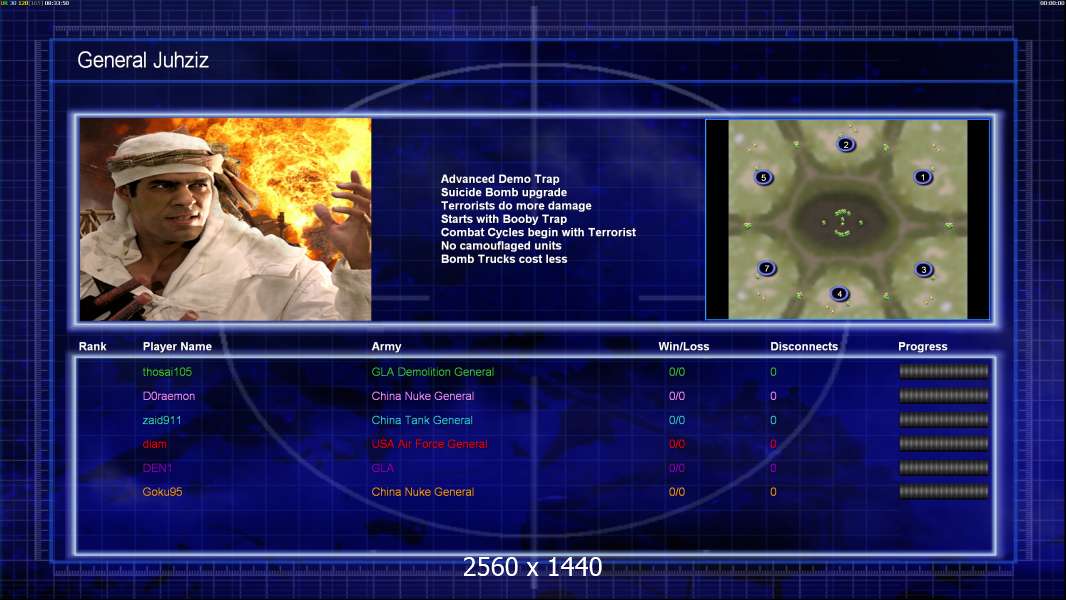This screenshot has height=600, width=1066.
Task: Click progress bar for diam
Action: click(944, 444)
